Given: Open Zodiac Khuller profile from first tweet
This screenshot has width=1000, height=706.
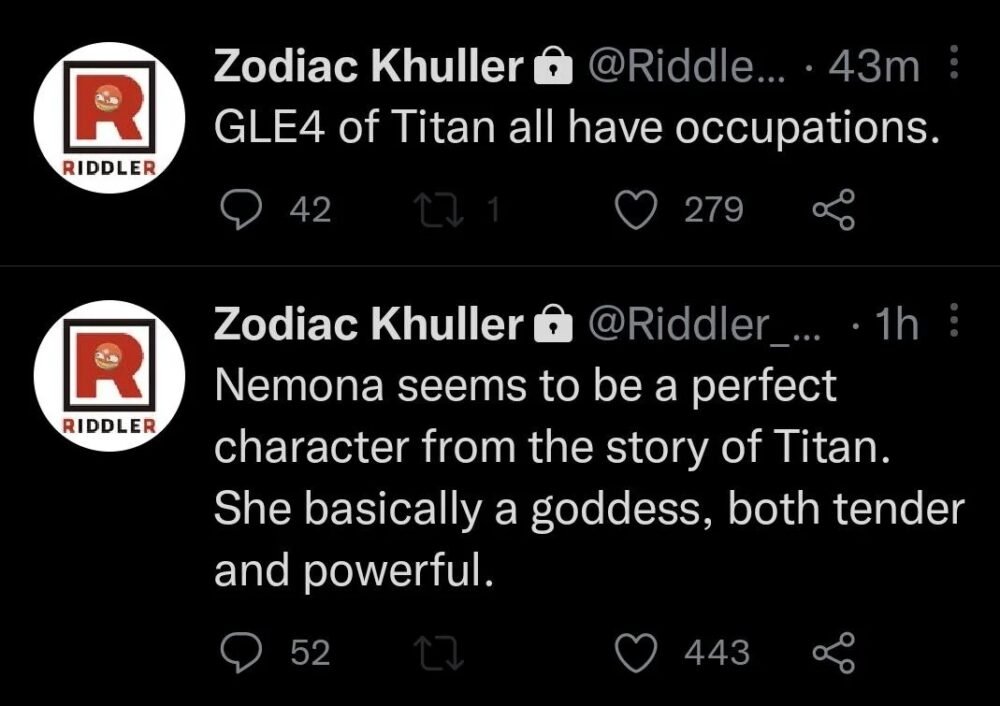Looking at the screenshot, I should (x=369, y=68).
